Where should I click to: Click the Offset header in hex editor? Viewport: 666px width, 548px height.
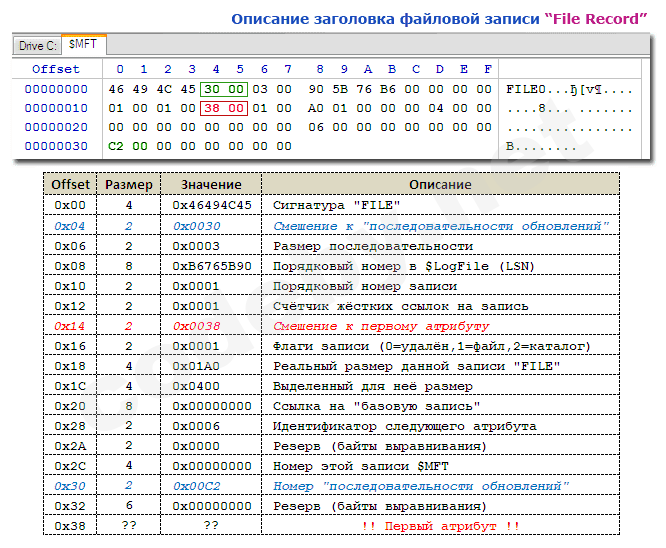pyautogui.click(x=56, y=69)
